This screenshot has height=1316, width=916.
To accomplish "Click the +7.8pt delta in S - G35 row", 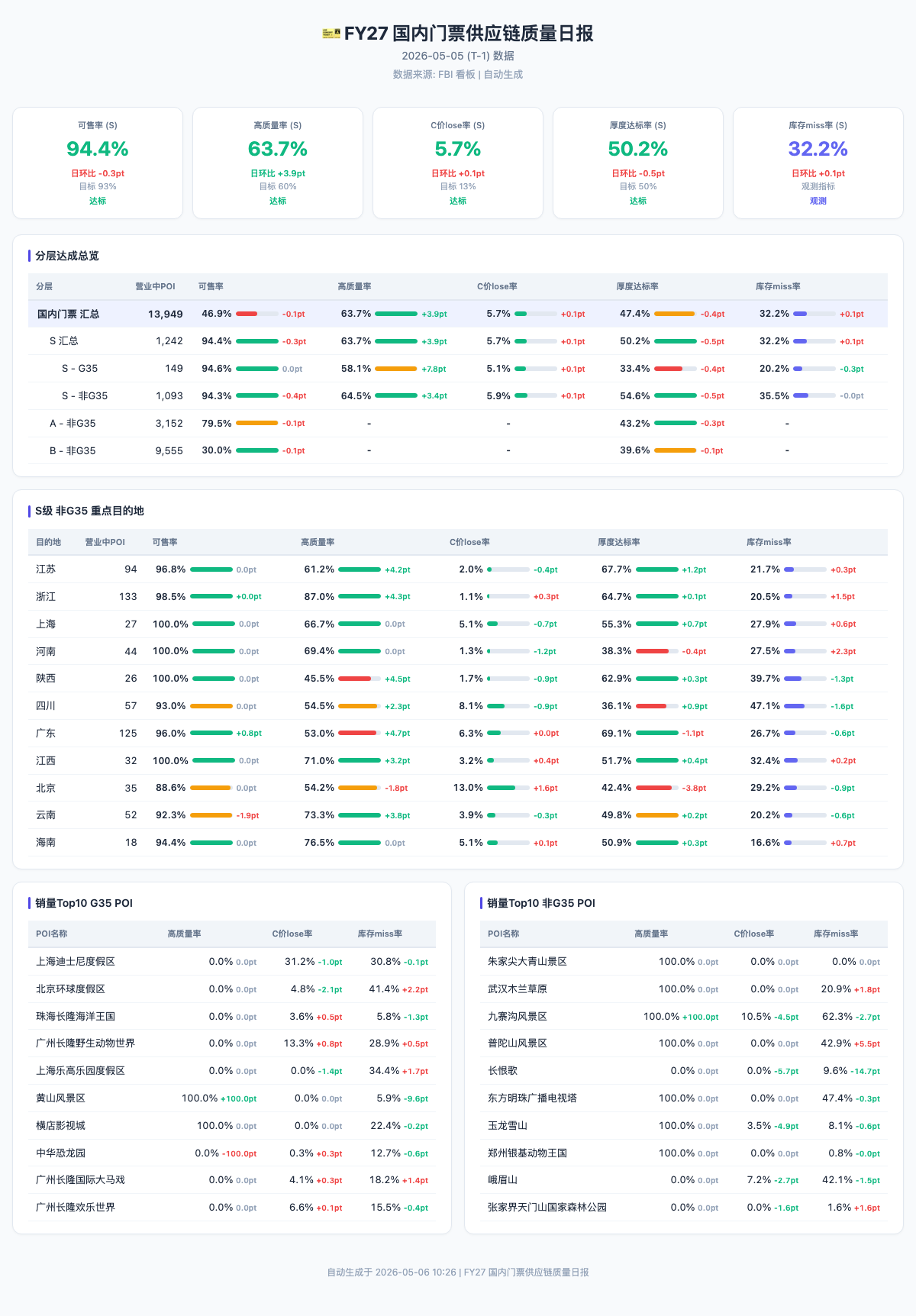I will click(x=434, y=369).
